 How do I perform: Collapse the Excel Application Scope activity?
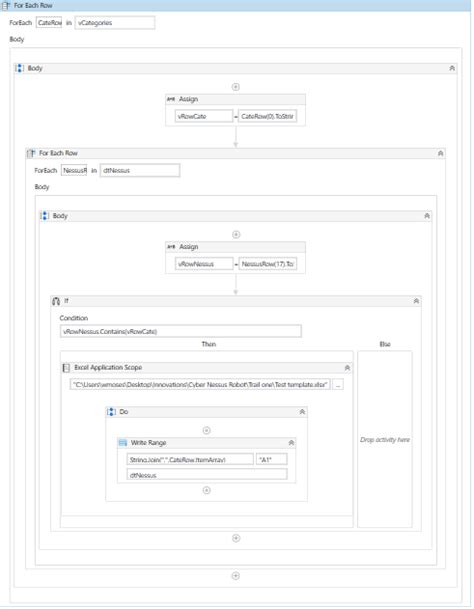347,367
